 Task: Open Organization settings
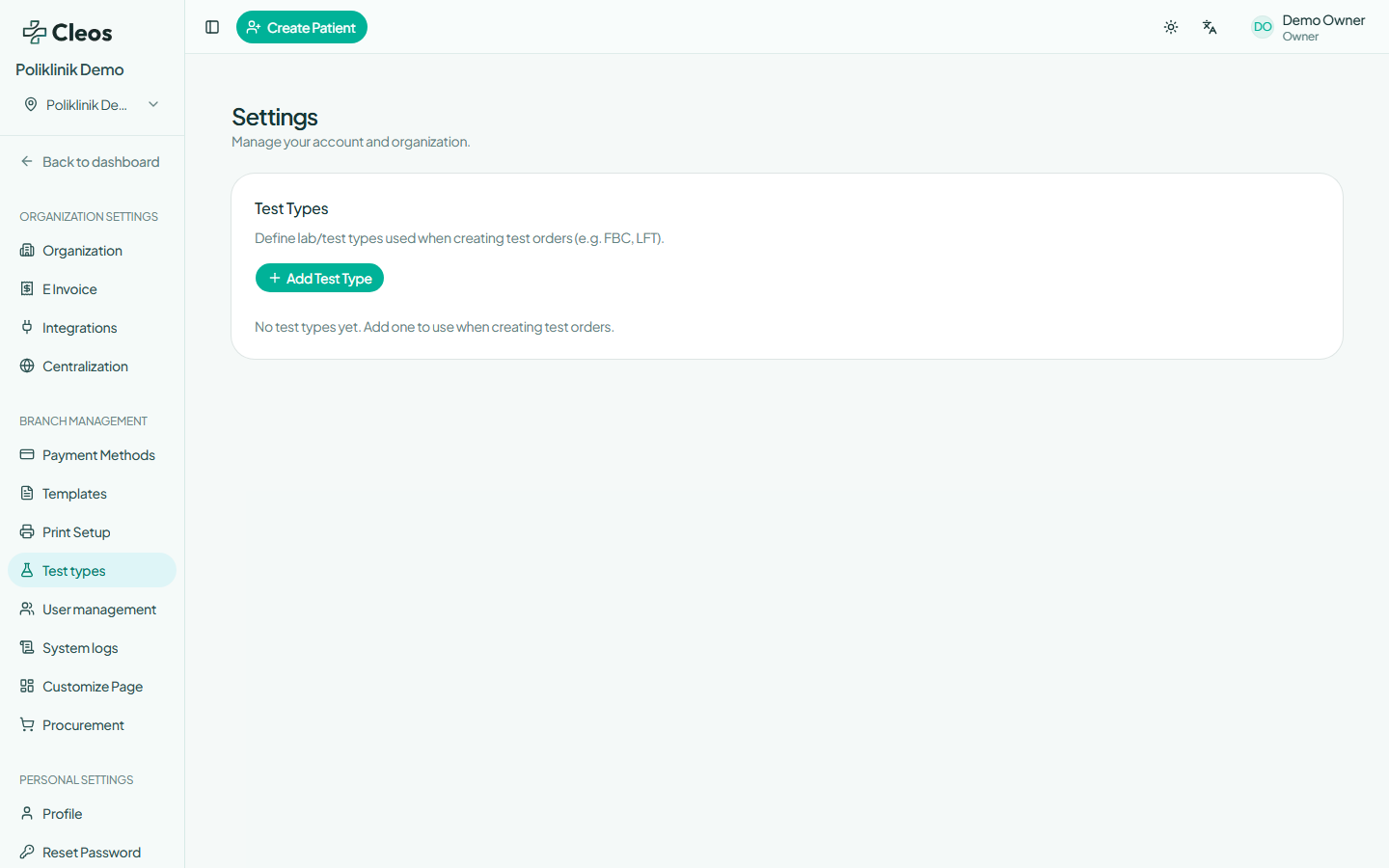coord(92,251)
